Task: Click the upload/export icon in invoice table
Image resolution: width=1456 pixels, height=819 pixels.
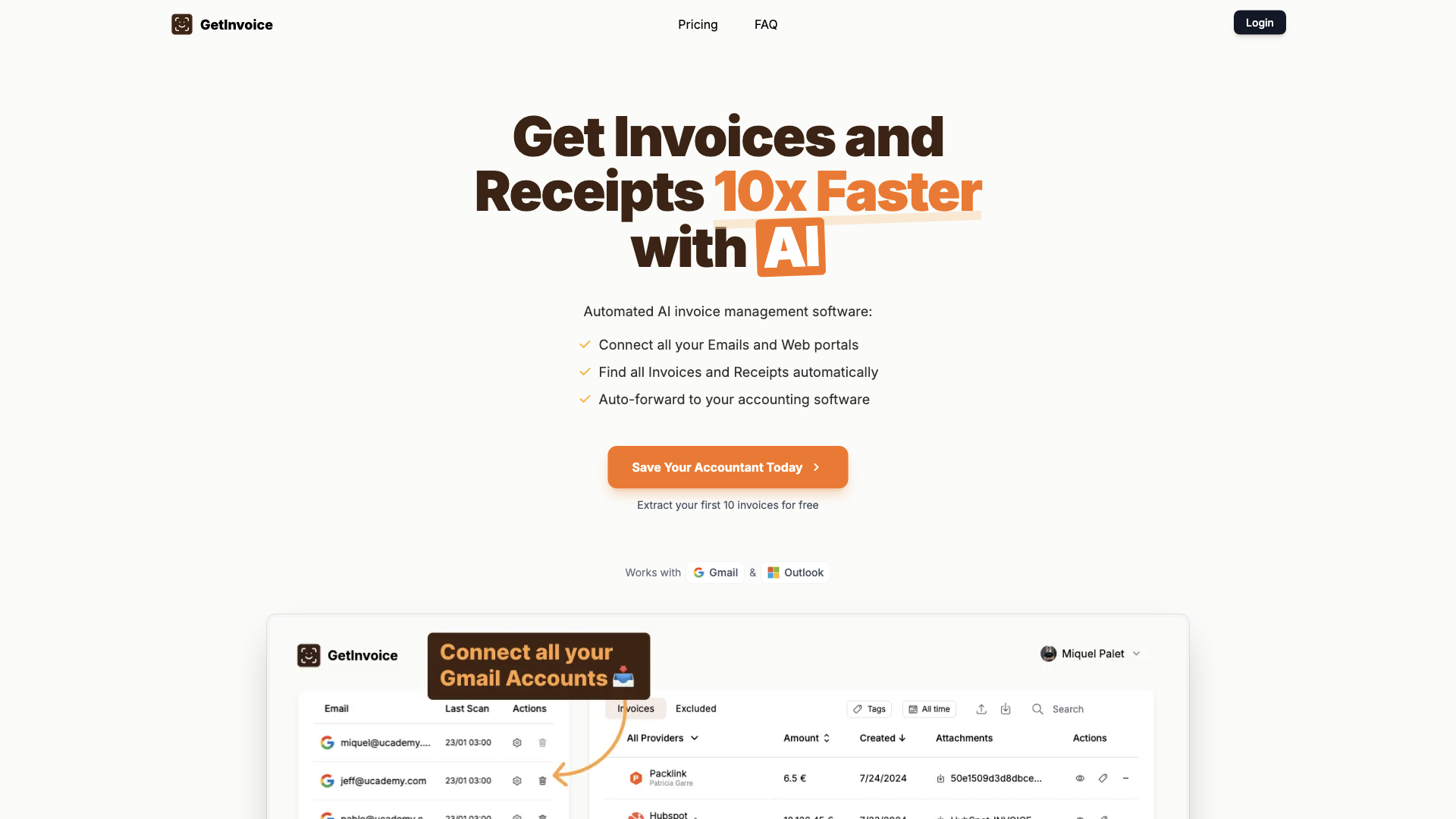Action: [x=981, y=709]
